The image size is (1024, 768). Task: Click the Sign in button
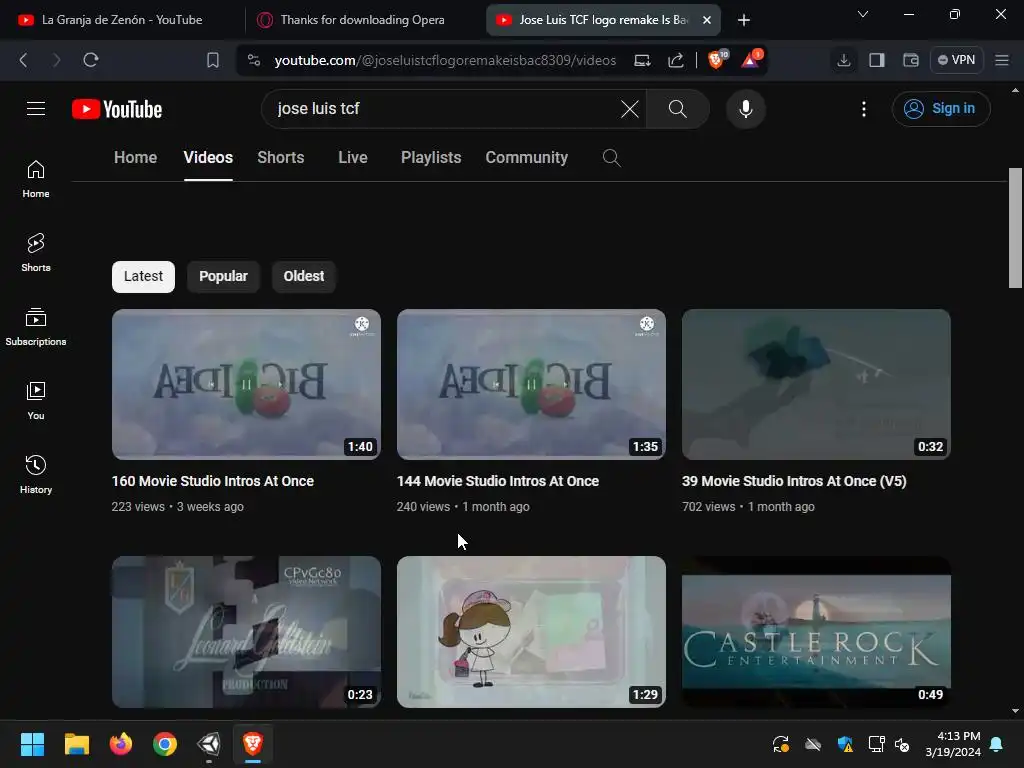[940, 108]
